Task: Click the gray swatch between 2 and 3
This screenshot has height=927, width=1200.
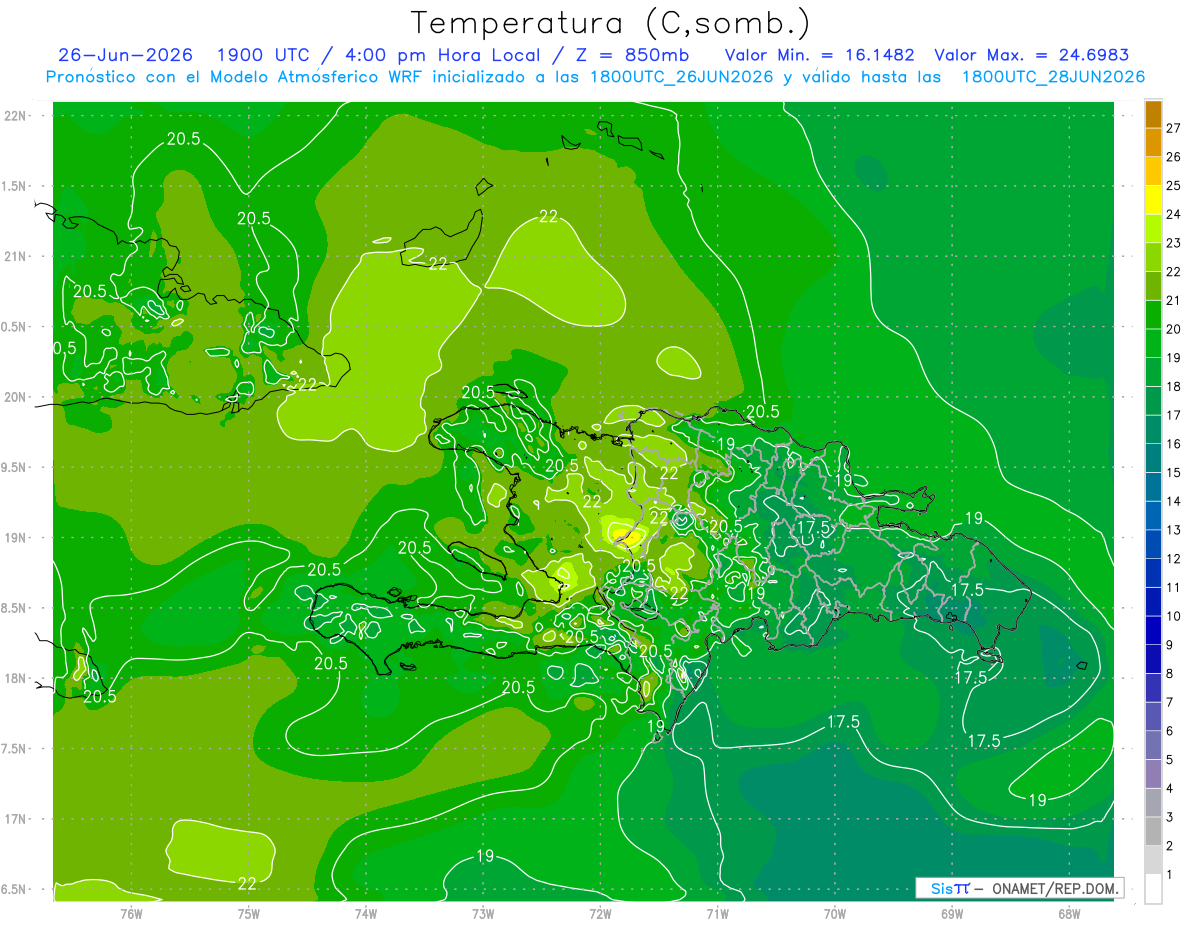Action: (1153, 832)
